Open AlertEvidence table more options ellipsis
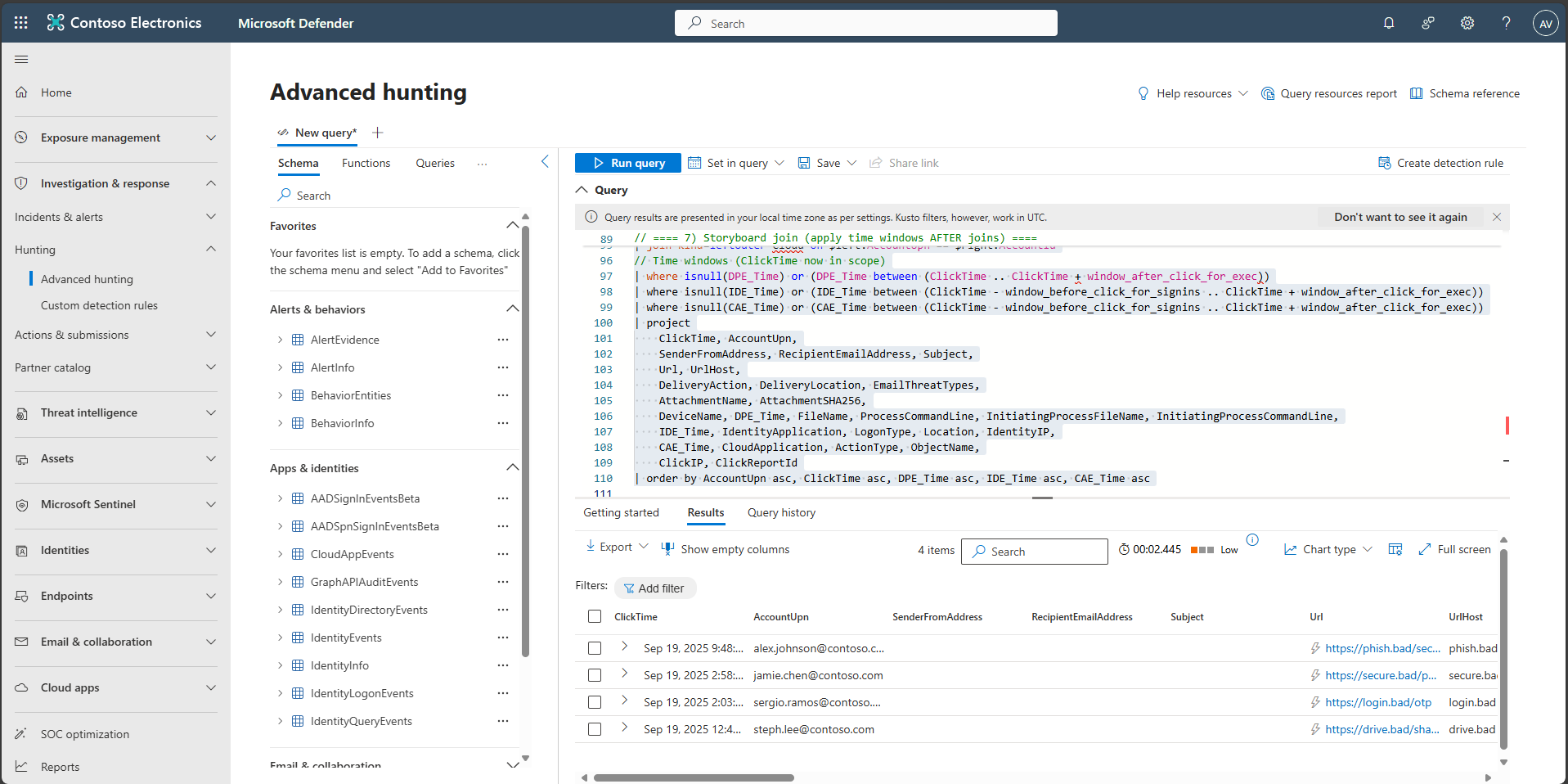This screenshot has height=784, width=1568. (x=503, y=340)
